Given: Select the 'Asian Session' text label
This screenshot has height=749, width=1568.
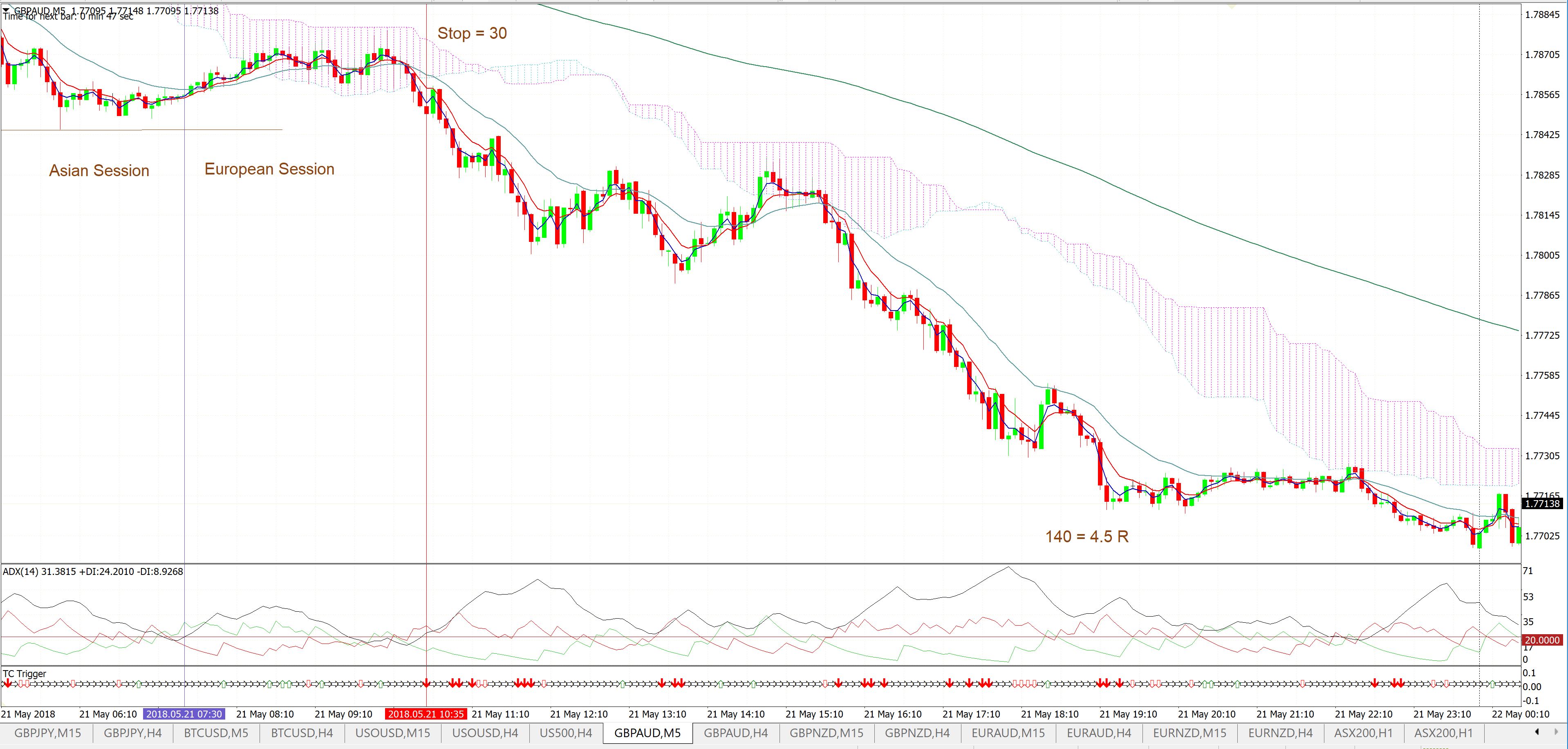Looking at the screenshot, I should tap(99, 170).
